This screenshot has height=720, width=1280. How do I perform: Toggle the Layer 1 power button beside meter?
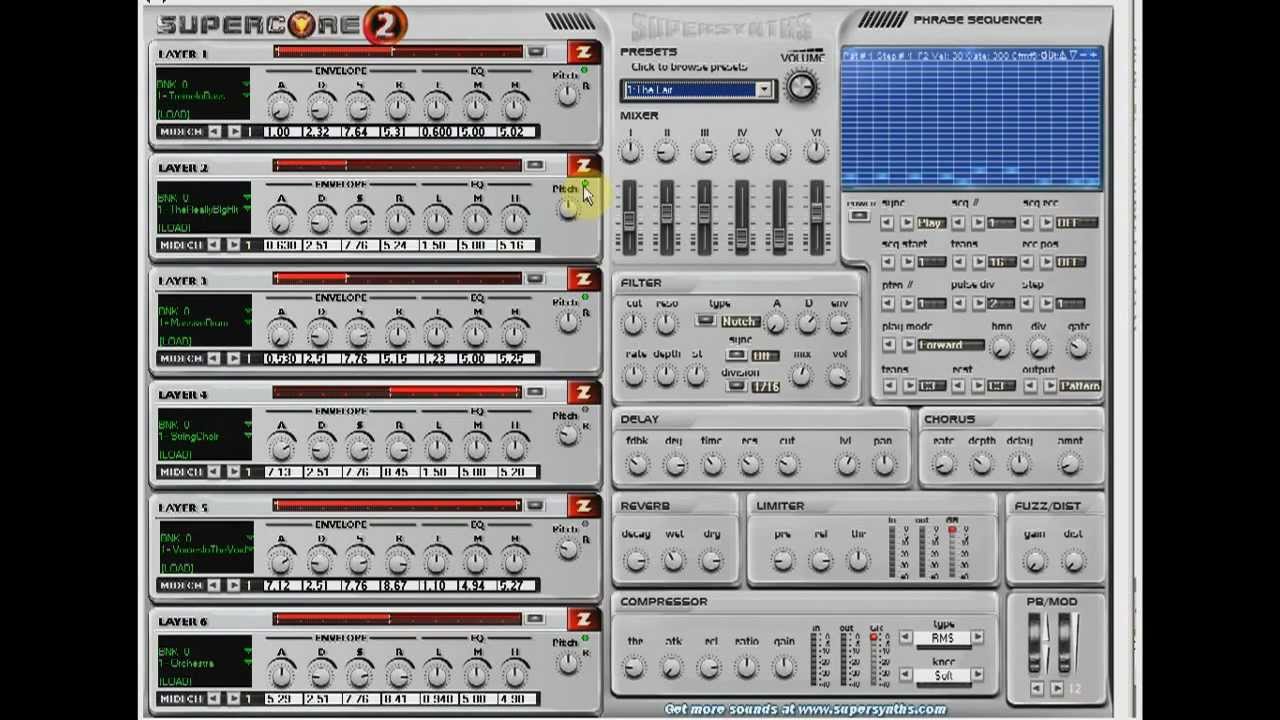tap(536, 52)
